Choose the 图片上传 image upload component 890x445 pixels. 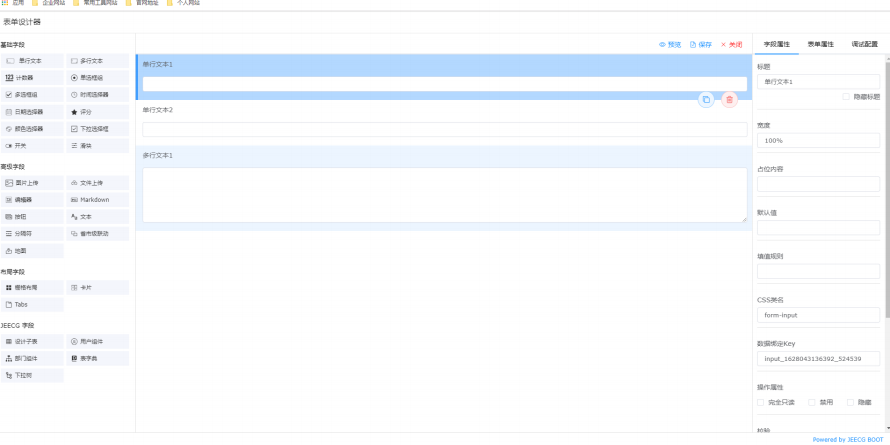click(x=32, y=183)
